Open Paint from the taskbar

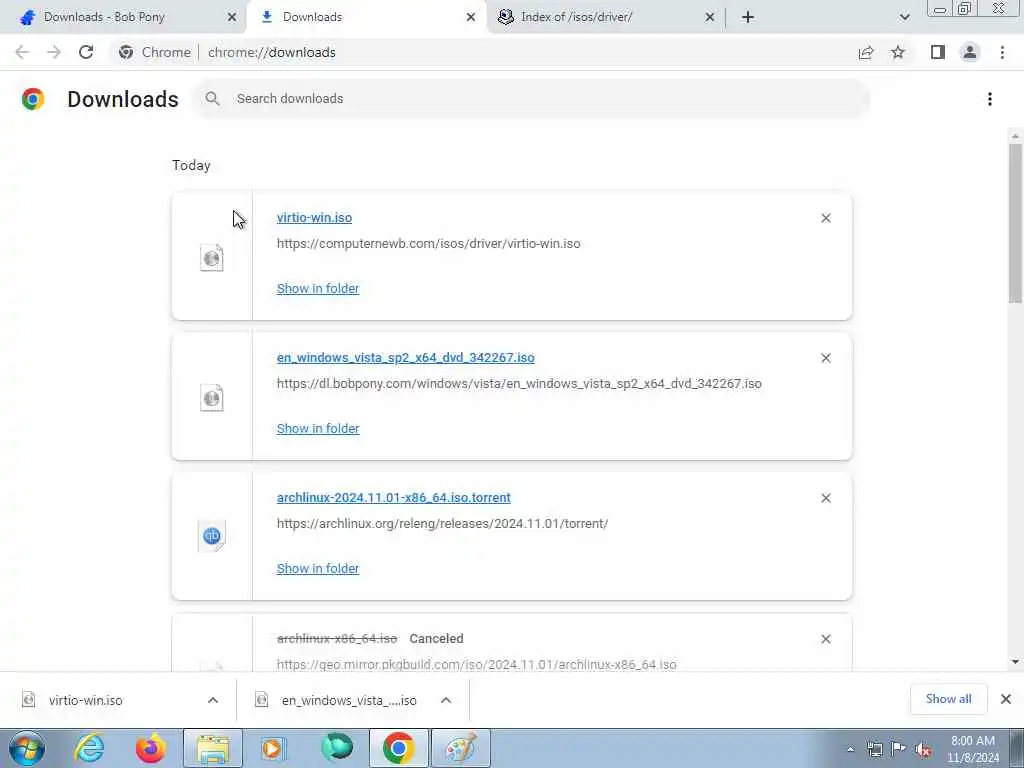coord(460,748)
